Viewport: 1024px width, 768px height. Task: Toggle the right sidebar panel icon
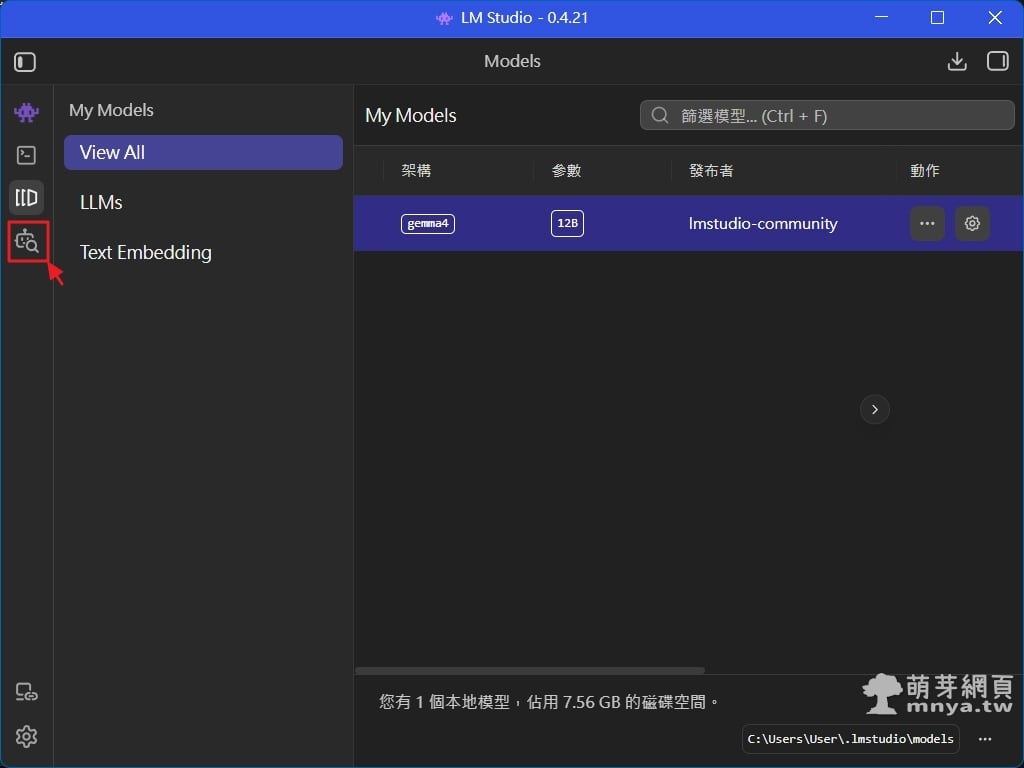click(x=997, y=61)
